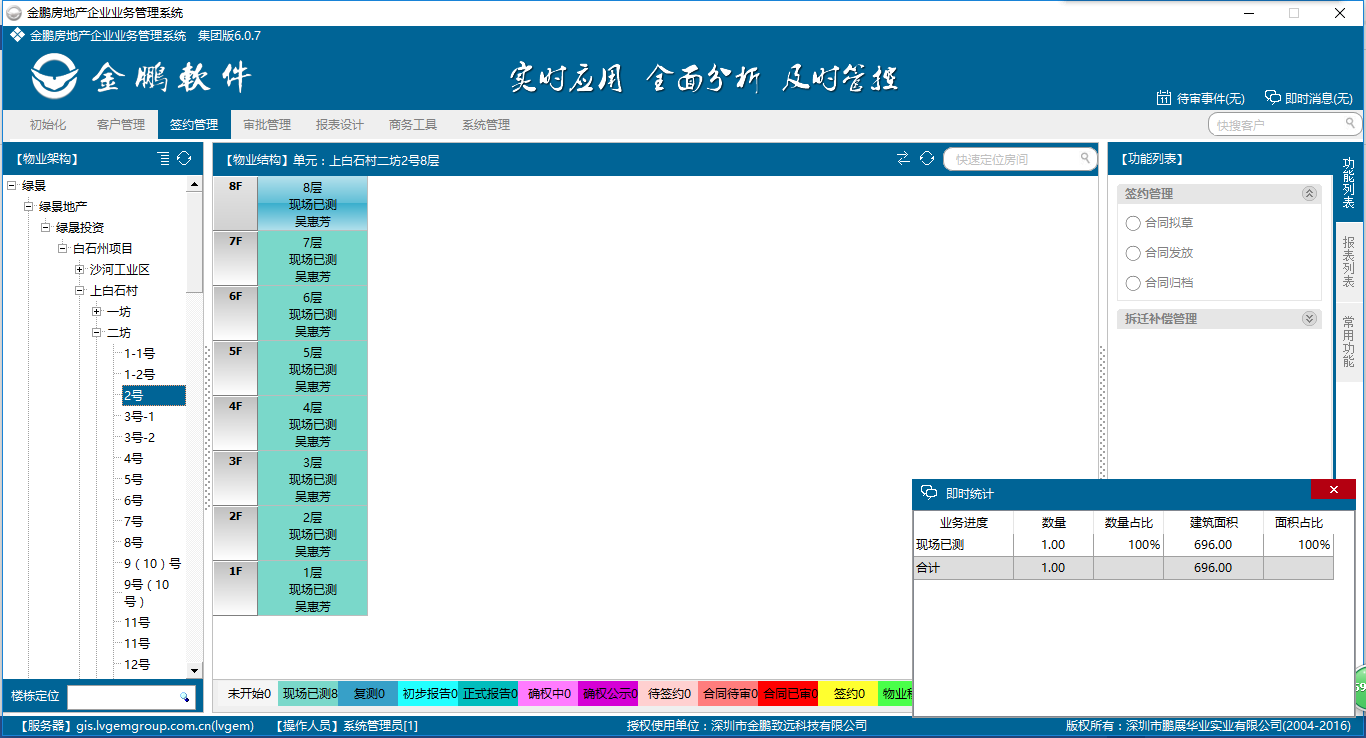Select the 合同发放 radio option

(x=1133, y=253)
